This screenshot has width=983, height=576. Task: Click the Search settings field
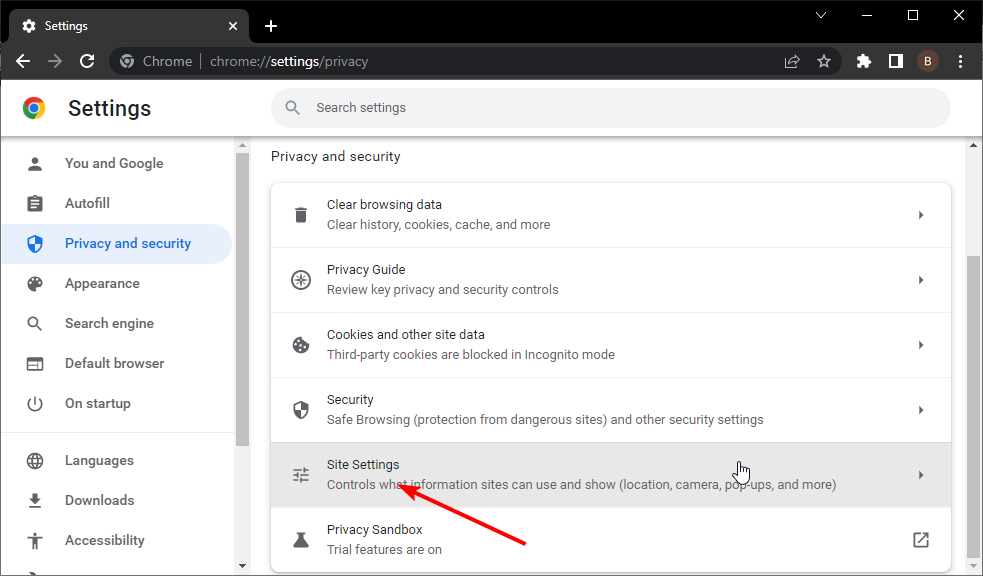tap(610, 108)
